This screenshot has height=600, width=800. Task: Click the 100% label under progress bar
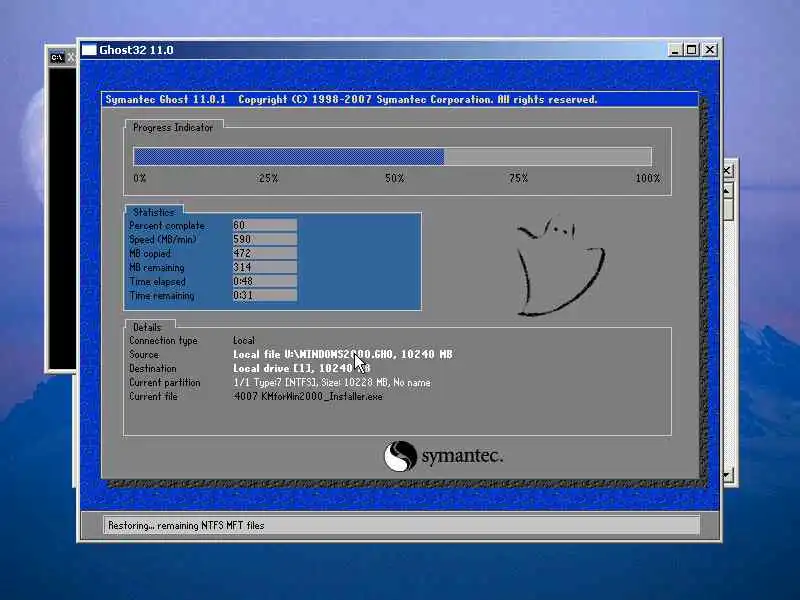pyautogui.click(x=647, y=178)
